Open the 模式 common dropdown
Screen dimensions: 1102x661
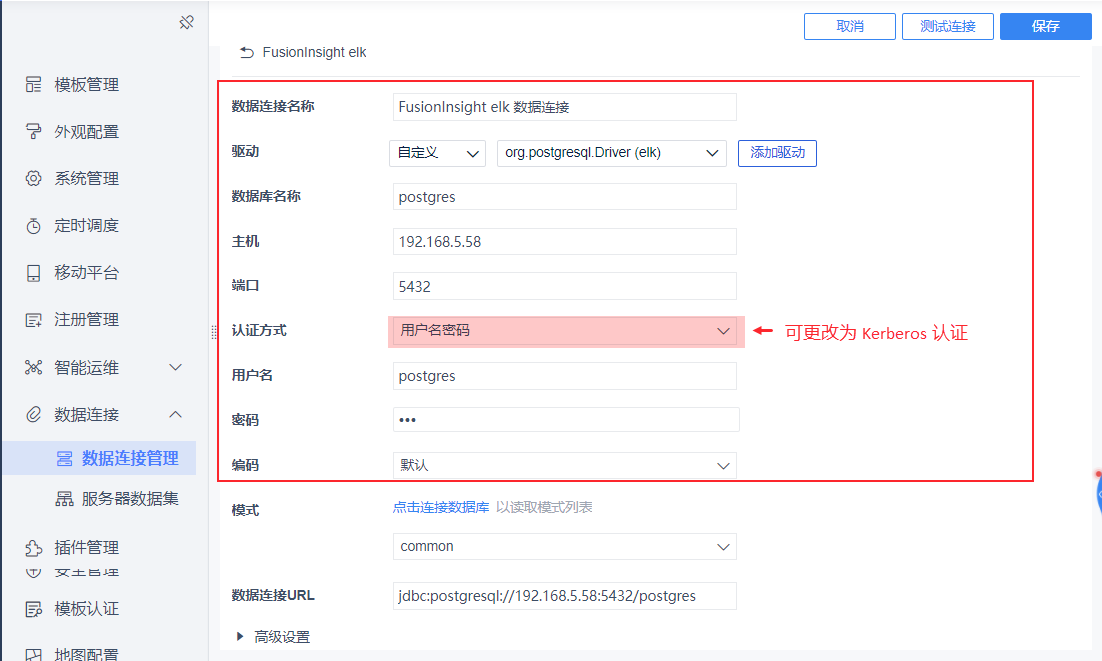[564, 547]
